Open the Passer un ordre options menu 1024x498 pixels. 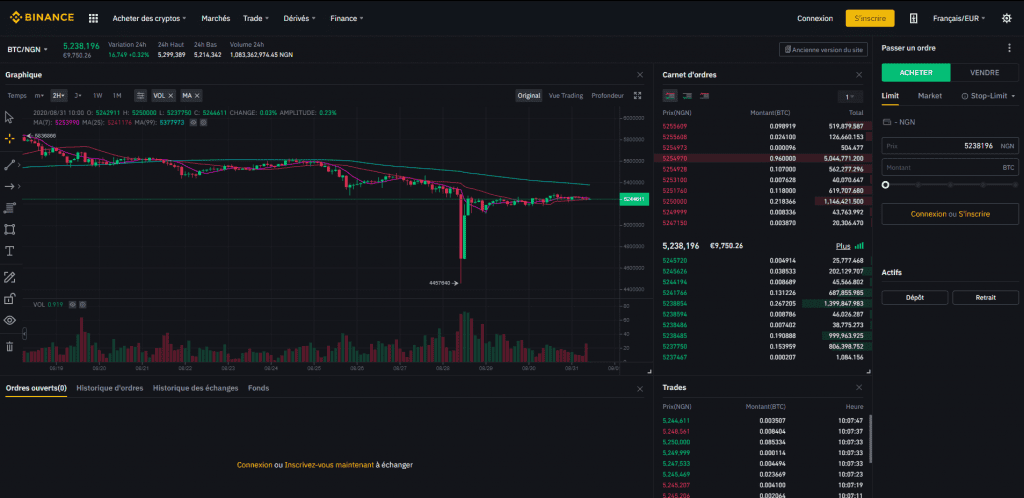(1010, 48)
